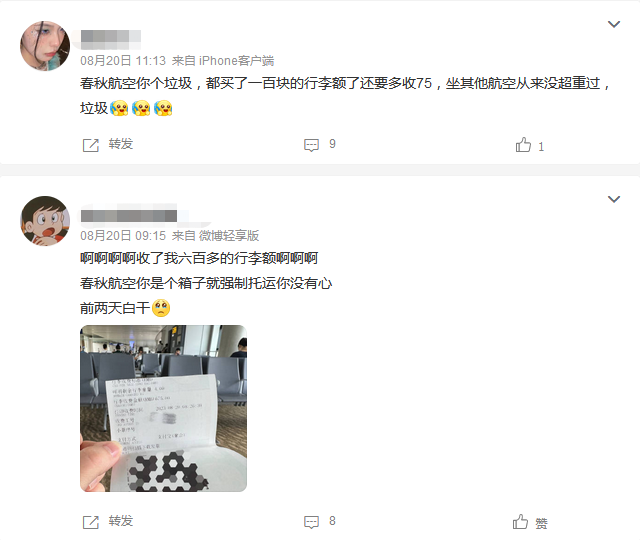Open comments icon on the first post

tap(311, 145)
